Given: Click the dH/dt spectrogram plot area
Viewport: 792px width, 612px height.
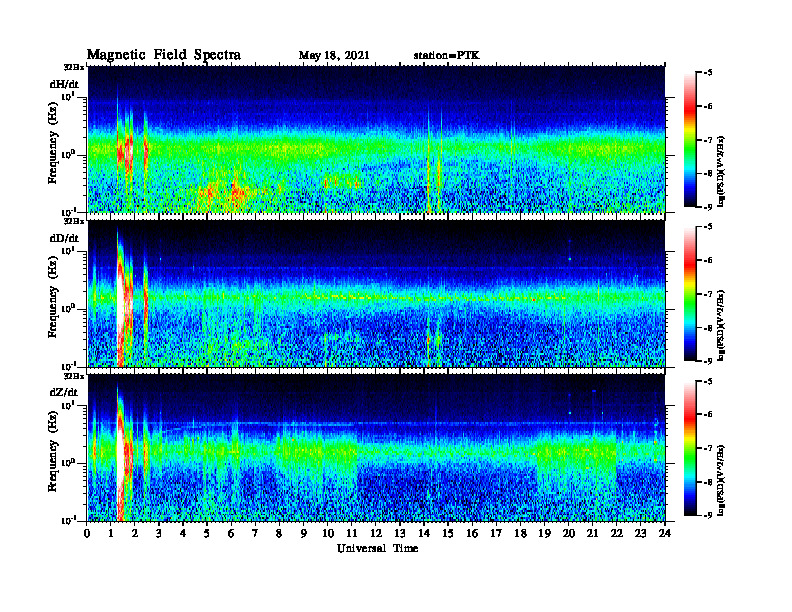Looking at the screenshot, I should pyautogui.click(x=376, y=139).
